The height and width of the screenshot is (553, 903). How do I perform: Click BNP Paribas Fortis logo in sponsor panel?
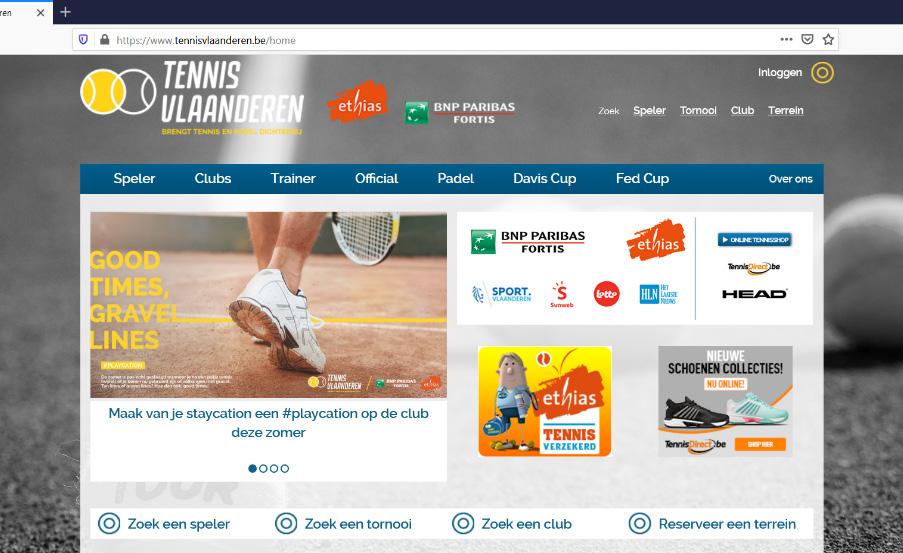tap(528, 242)
